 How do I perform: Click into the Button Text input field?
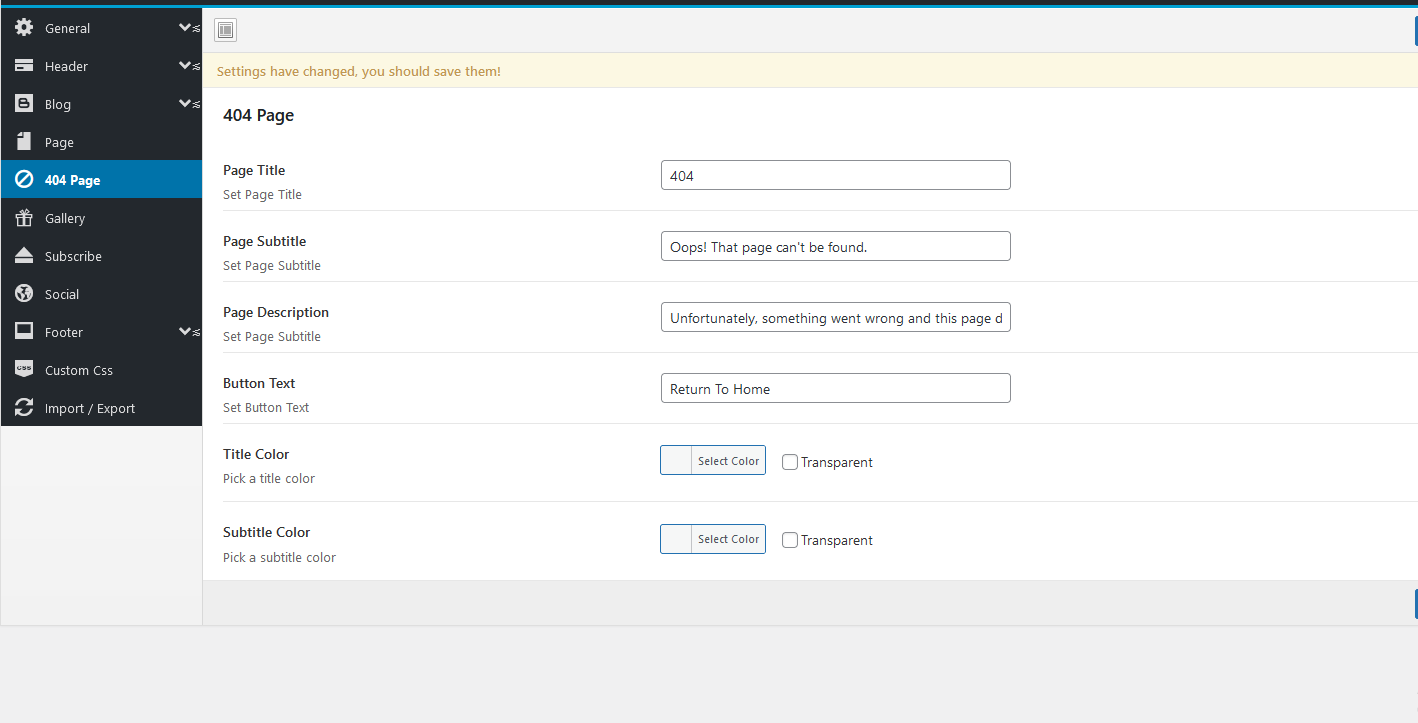[x=835, y=389]
